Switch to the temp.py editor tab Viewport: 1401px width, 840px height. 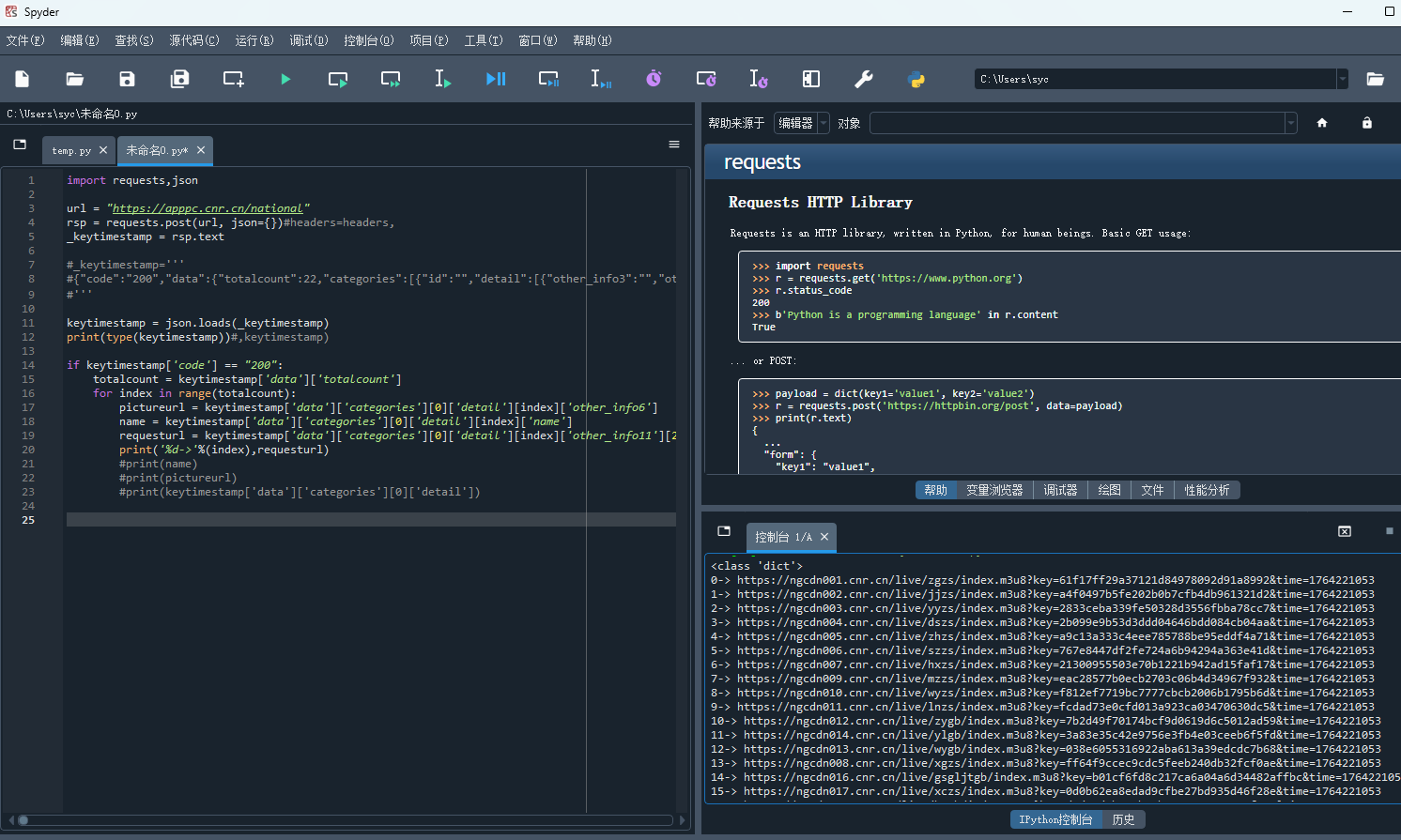[71, 150]
